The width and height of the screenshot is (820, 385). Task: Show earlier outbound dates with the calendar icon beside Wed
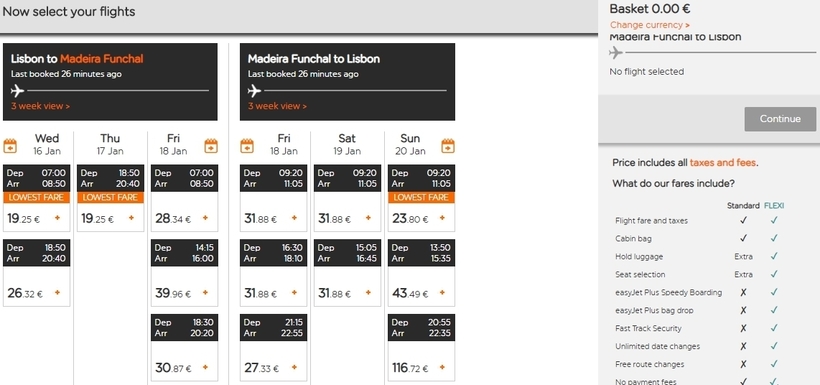[x=10, y=145]
